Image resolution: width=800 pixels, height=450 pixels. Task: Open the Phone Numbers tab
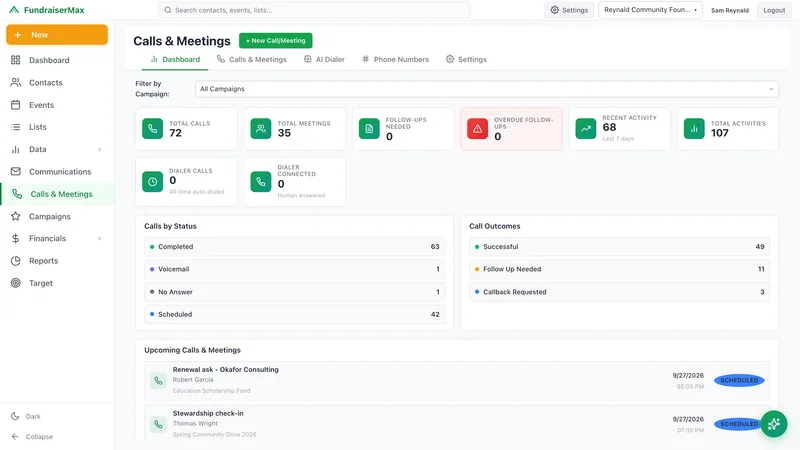pos(395,59)
